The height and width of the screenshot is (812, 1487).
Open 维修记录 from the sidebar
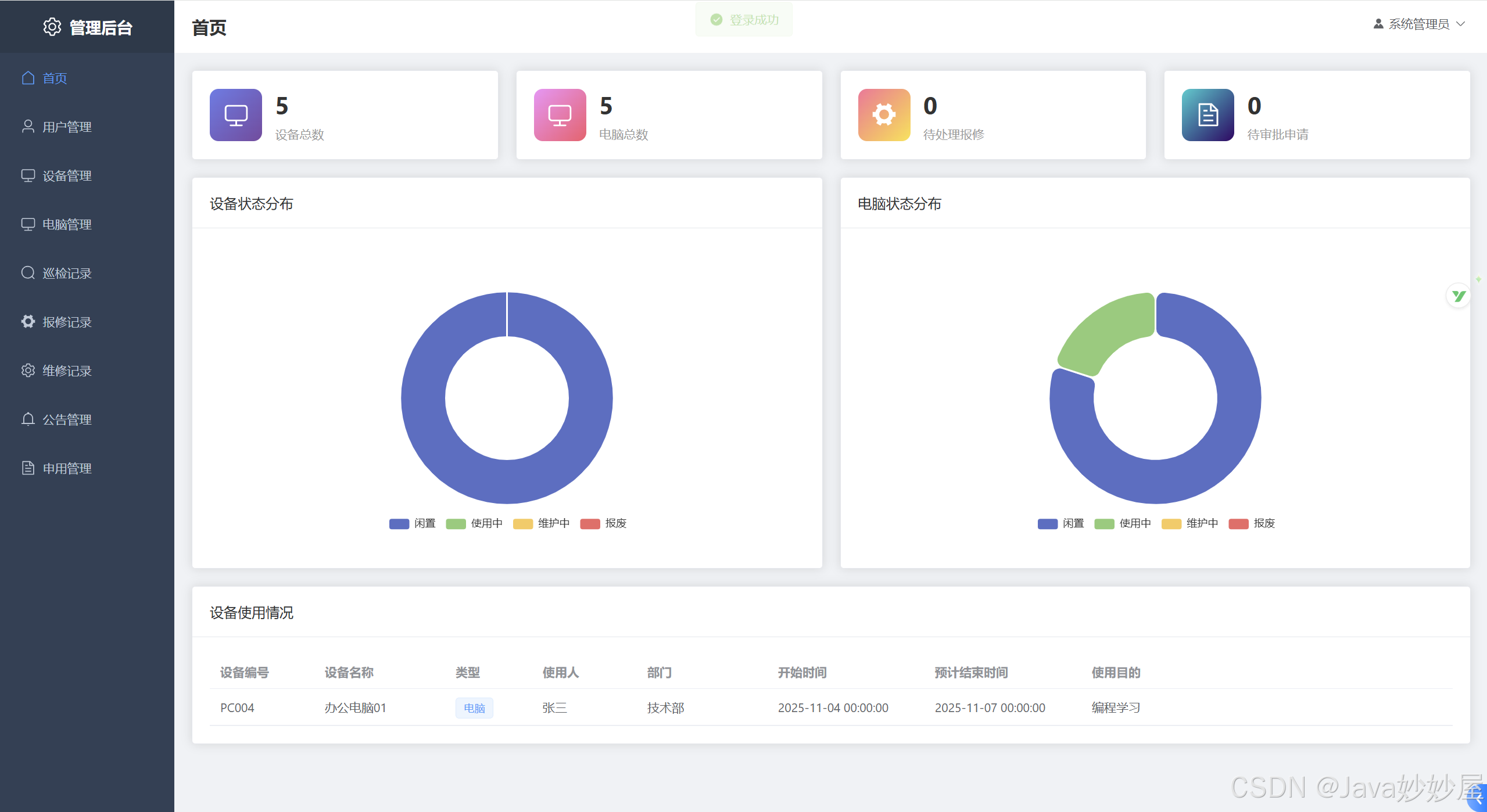click(87, 371)
